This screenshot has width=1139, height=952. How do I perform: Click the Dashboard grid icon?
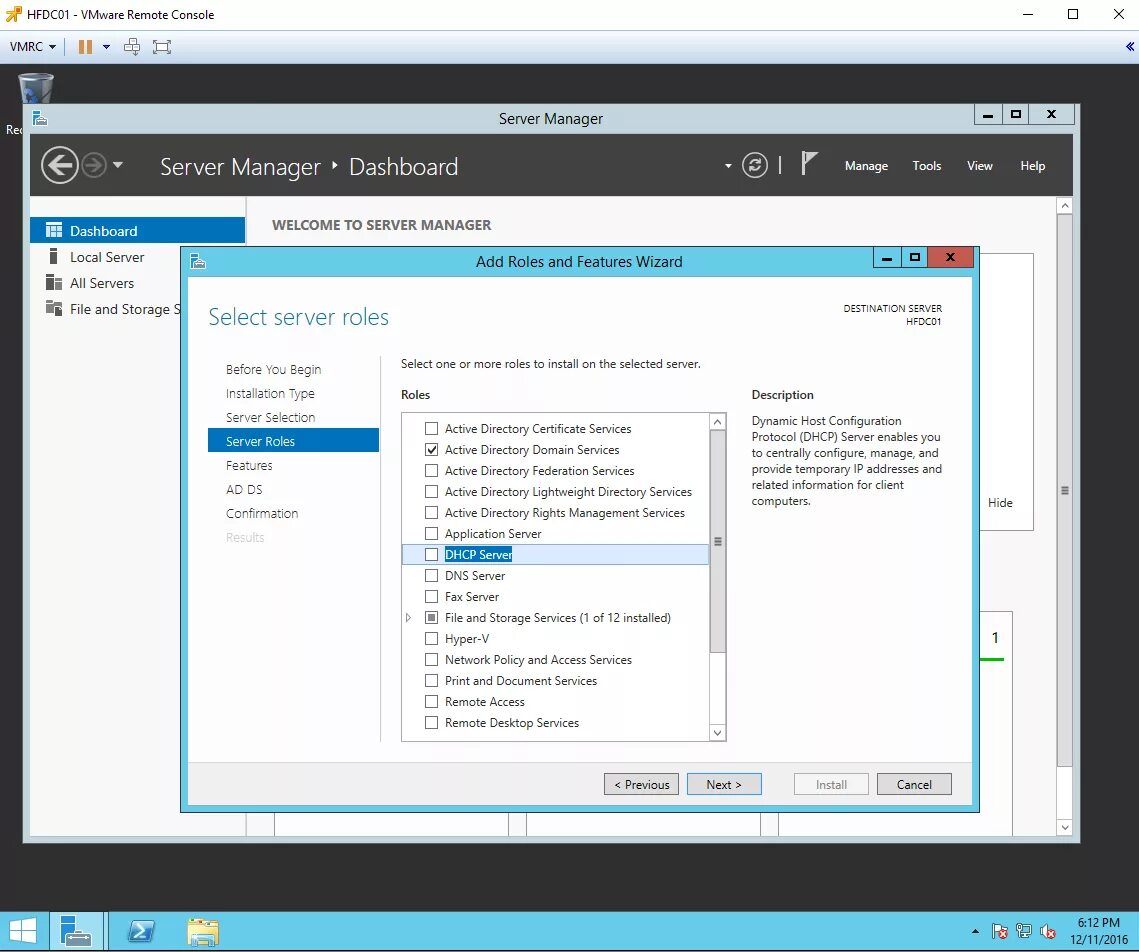tap(54, 230)
